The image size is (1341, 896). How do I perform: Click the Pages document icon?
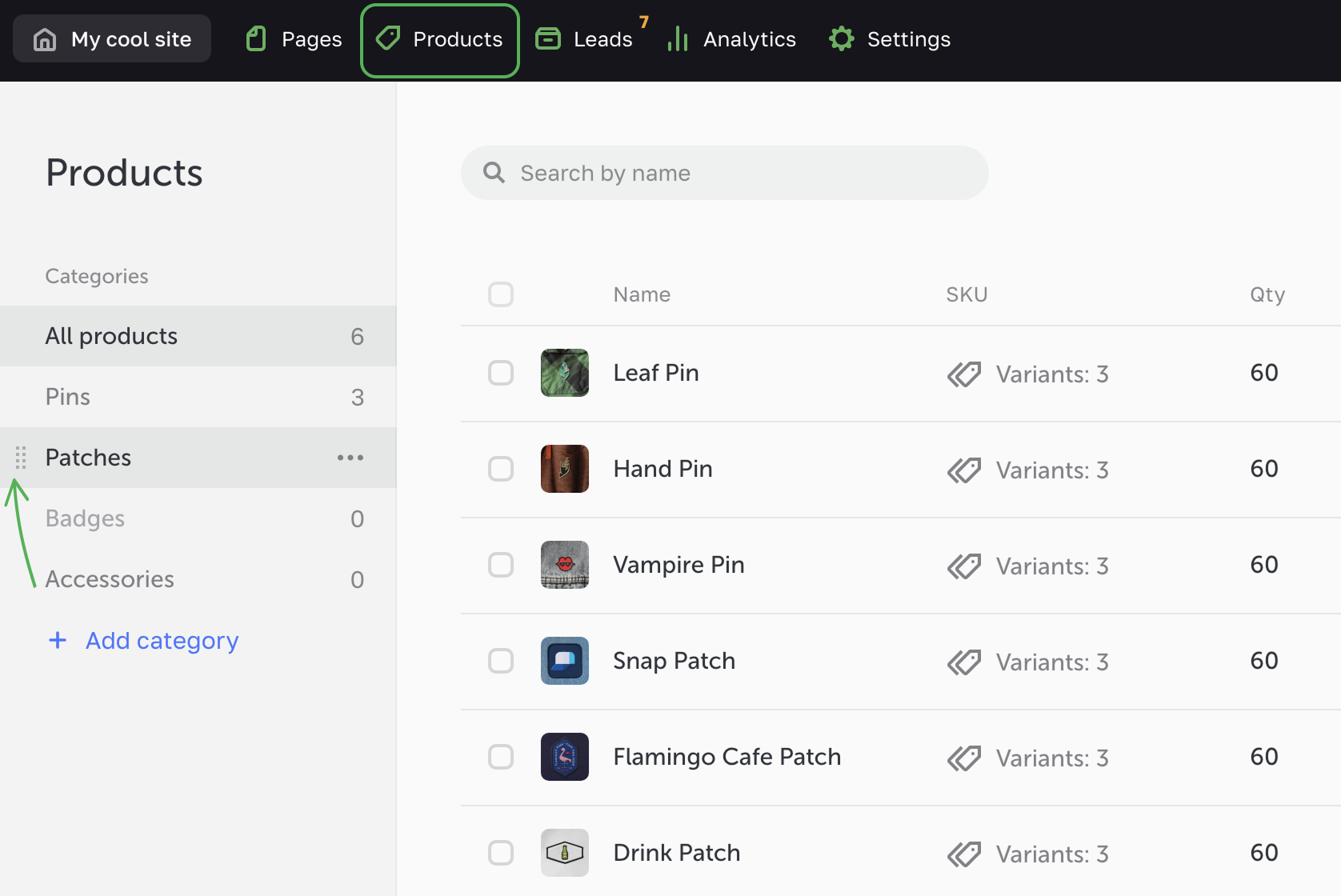256,39
